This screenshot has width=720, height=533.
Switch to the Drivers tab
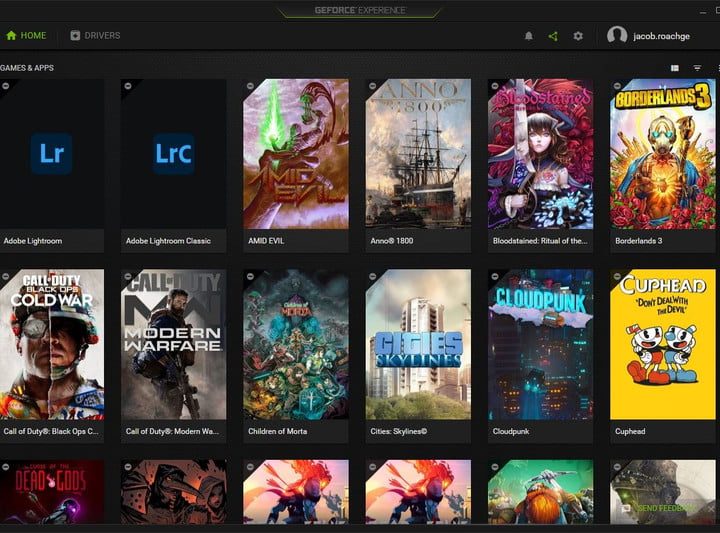(x=95, y=35)
